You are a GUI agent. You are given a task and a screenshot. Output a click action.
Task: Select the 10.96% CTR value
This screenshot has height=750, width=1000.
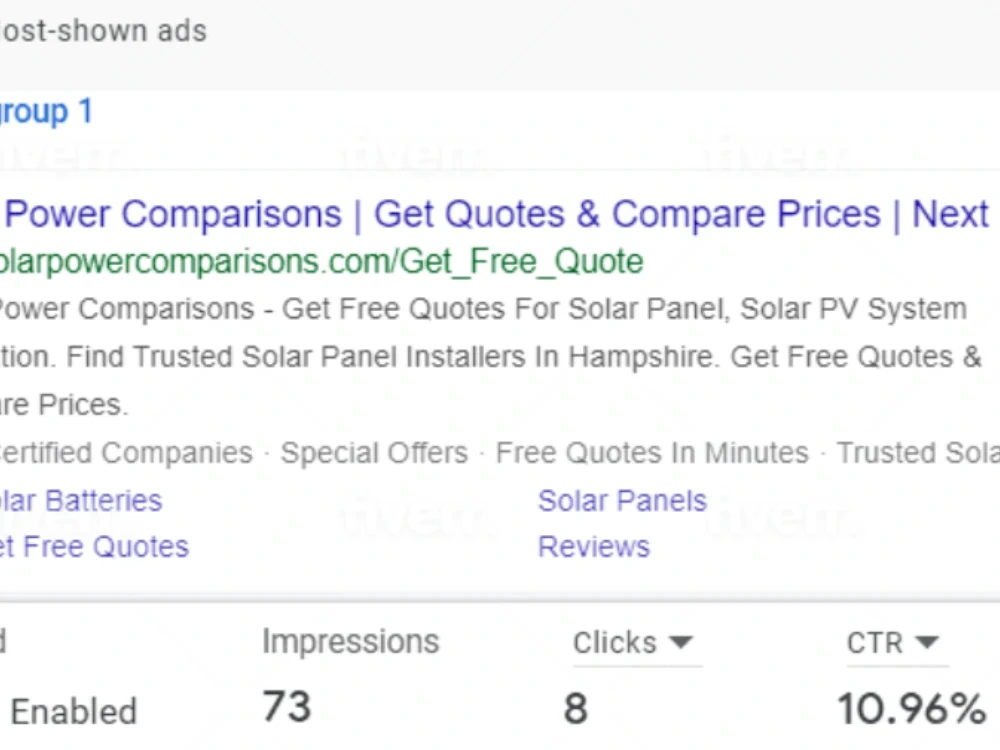coord(912,709)
